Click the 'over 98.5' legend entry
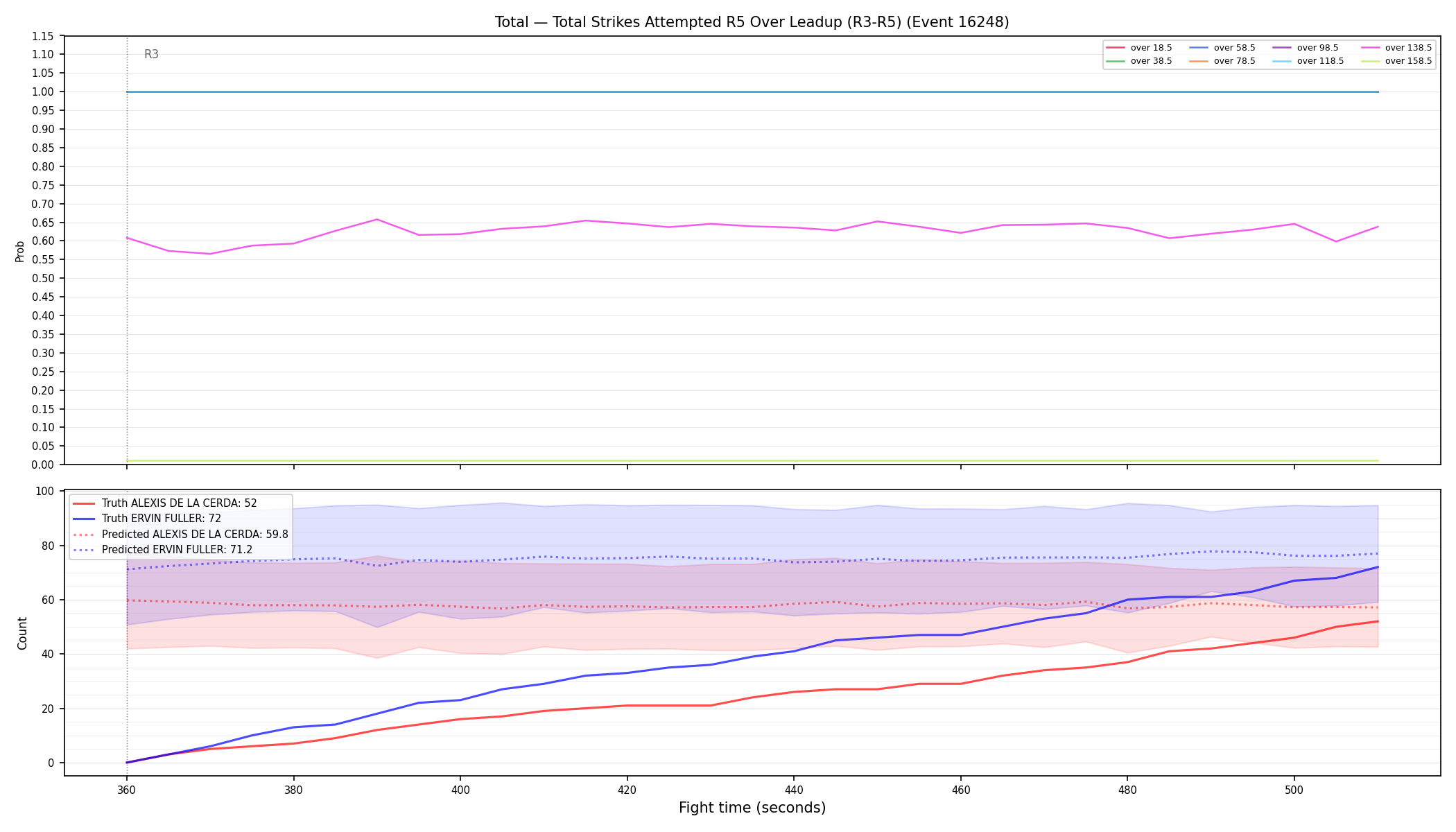Viewport: 1456px width, 832px height. pyautogui.click(x=1305, y=48)
